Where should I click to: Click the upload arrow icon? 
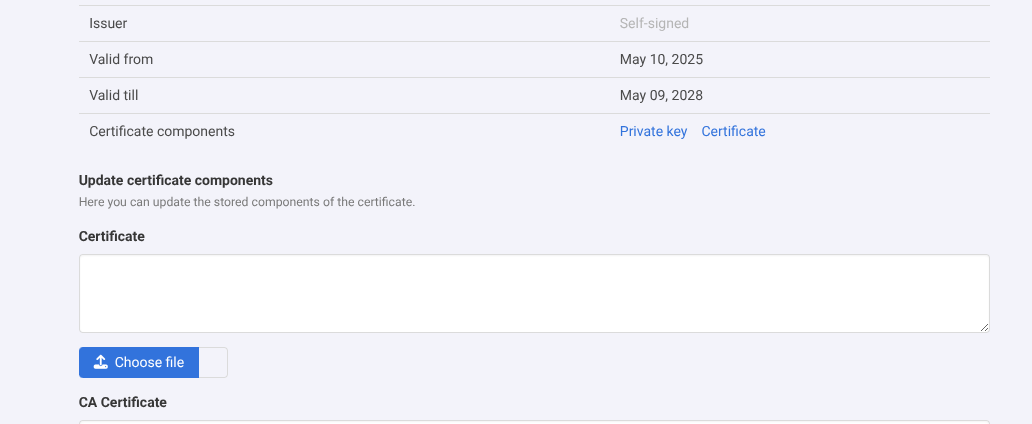[x=101, y=363]
